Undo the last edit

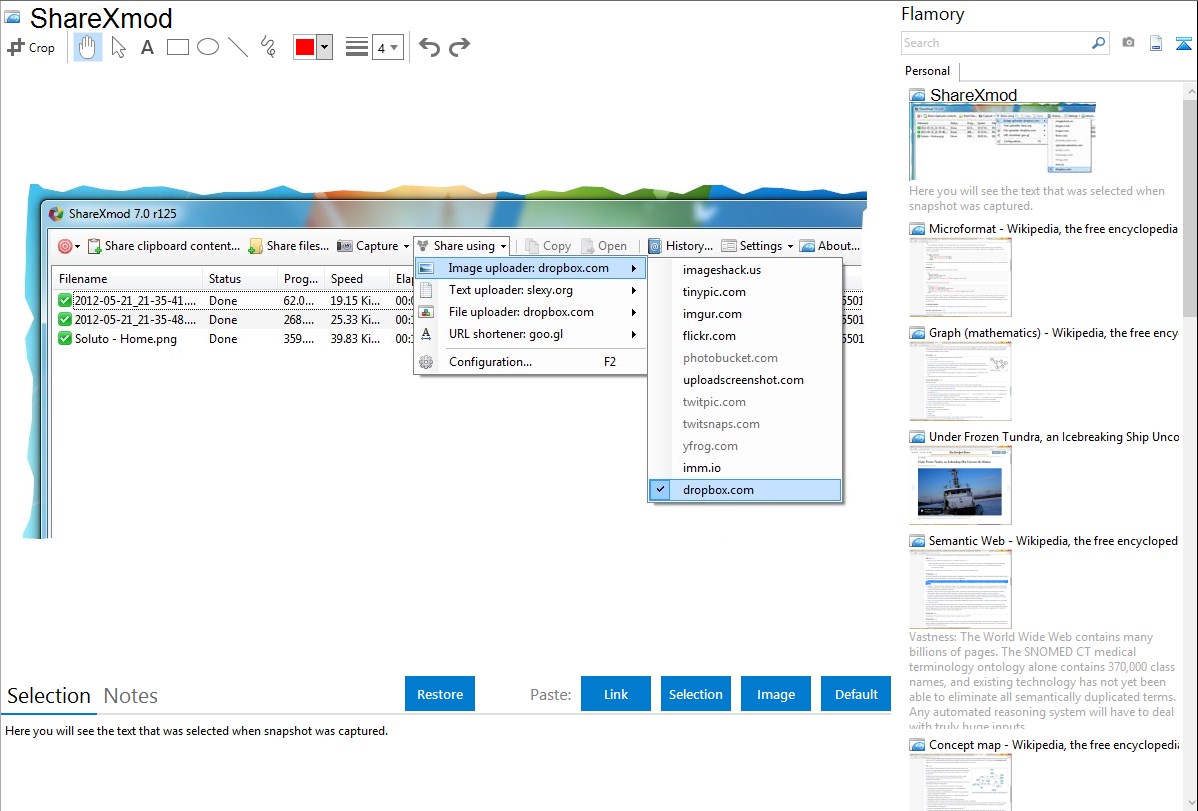[x=429, y=47]
